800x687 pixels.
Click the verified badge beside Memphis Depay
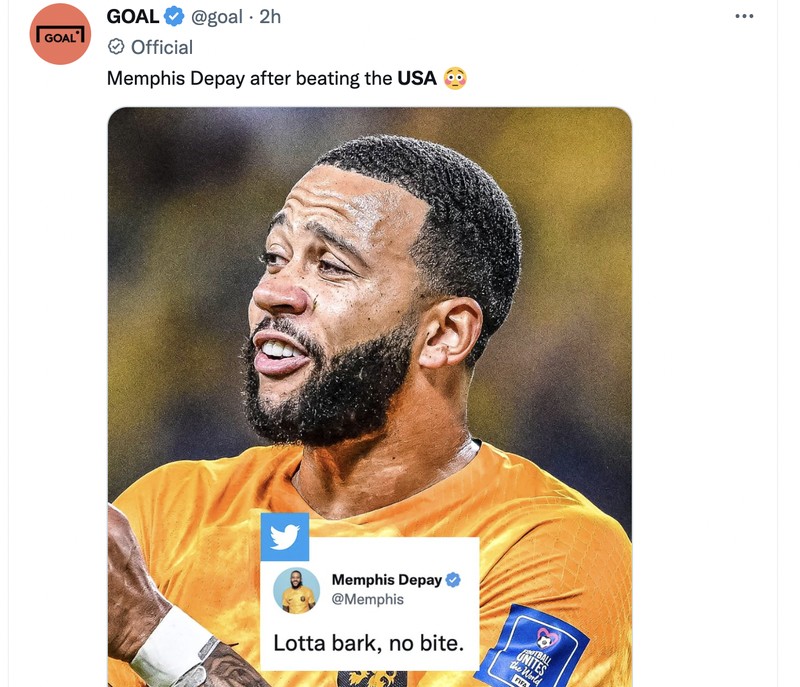tap(453, 580)
